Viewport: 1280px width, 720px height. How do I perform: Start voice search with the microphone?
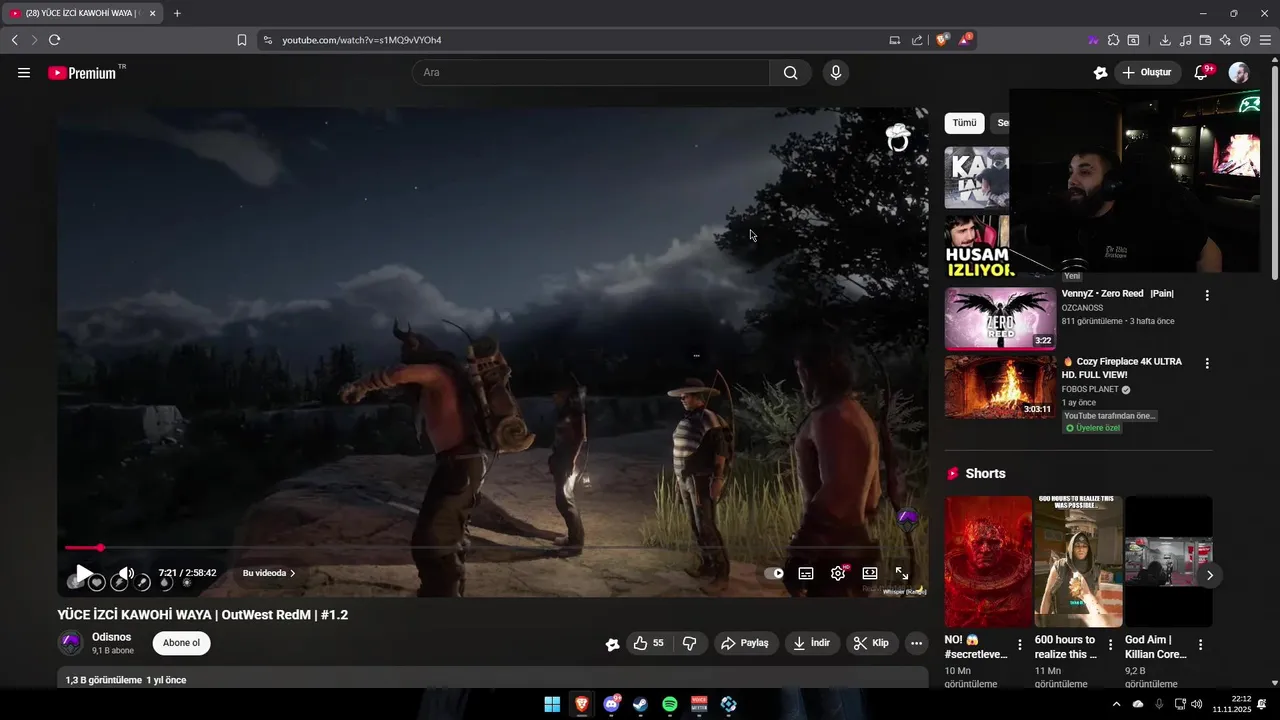tap(836, 73)
